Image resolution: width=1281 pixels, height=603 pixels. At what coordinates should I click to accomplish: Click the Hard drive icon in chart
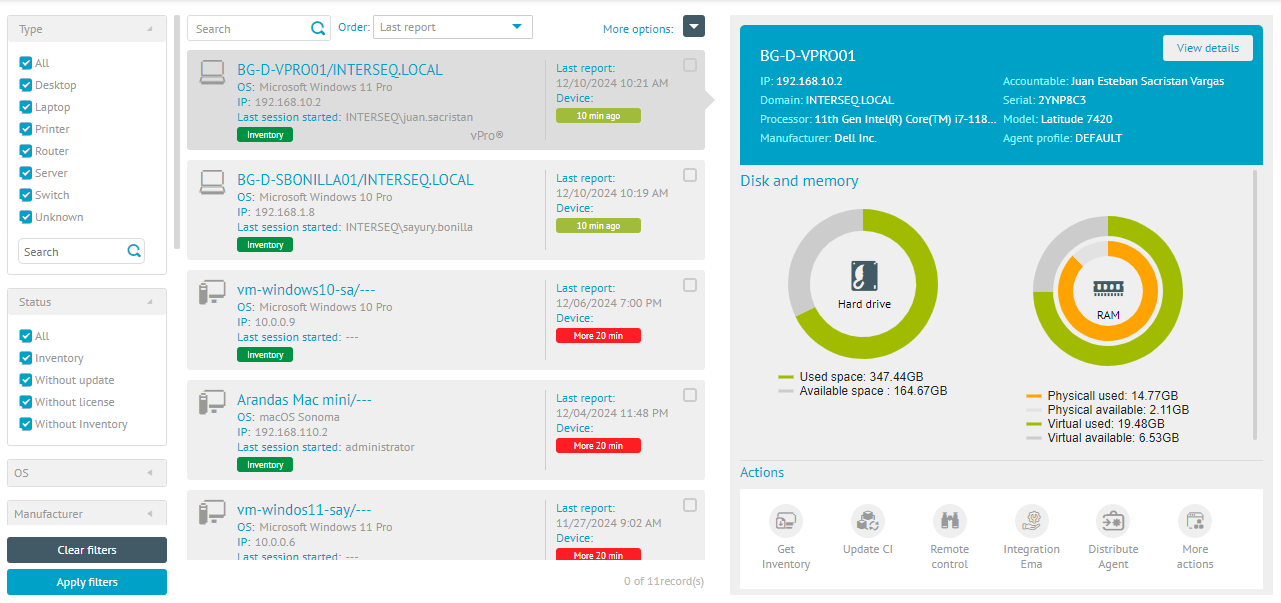point(864,276)
